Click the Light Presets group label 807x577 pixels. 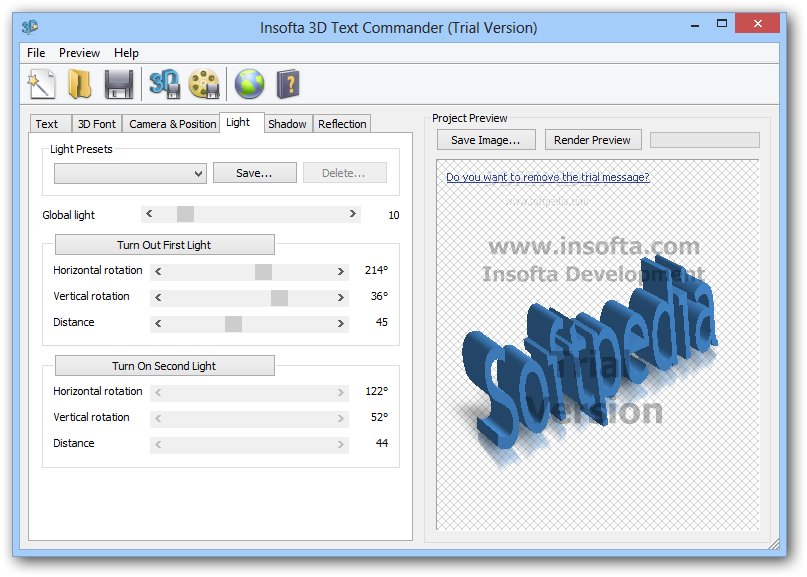click(81, 149)
